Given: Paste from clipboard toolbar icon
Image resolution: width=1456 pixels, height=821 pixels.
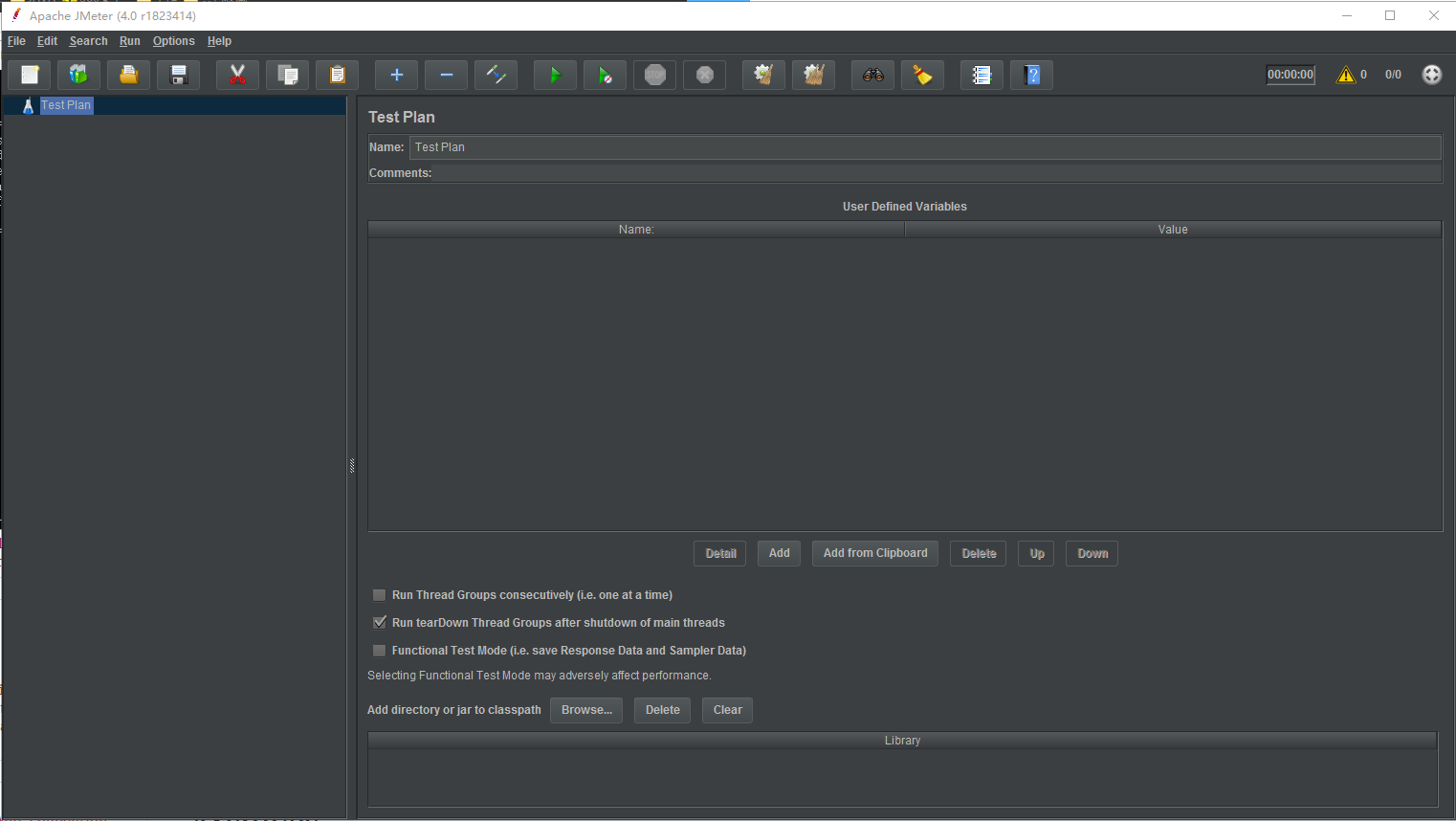Looking at the screenshot, I should [338, 75].
